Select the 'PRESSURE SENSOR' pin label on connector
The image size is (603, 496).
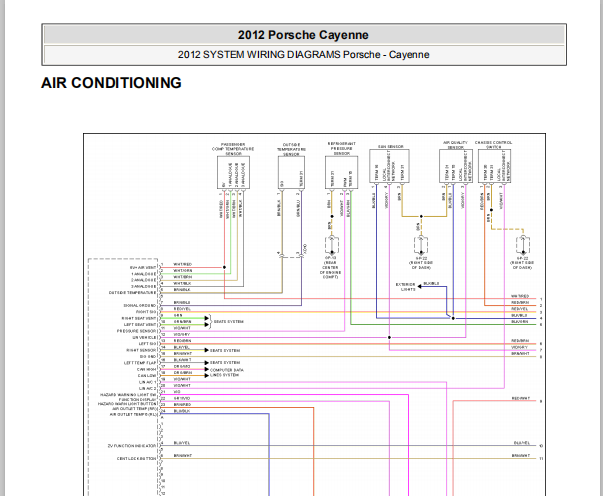coord(137,331)
